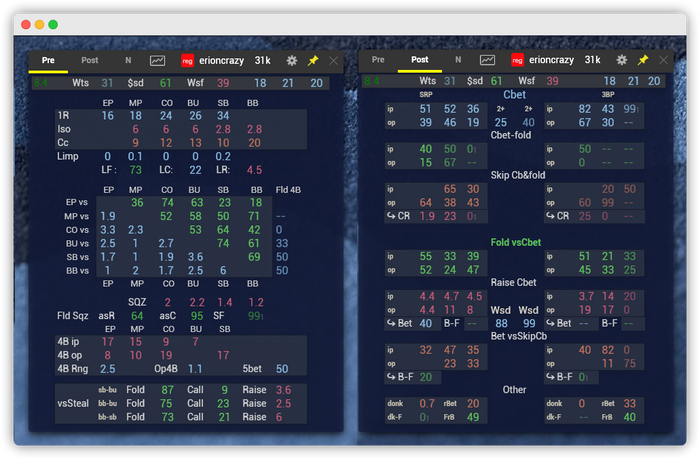Screen dimensions: 700x459
Task: Close the left HUD popup
Action: pos(333,61)
